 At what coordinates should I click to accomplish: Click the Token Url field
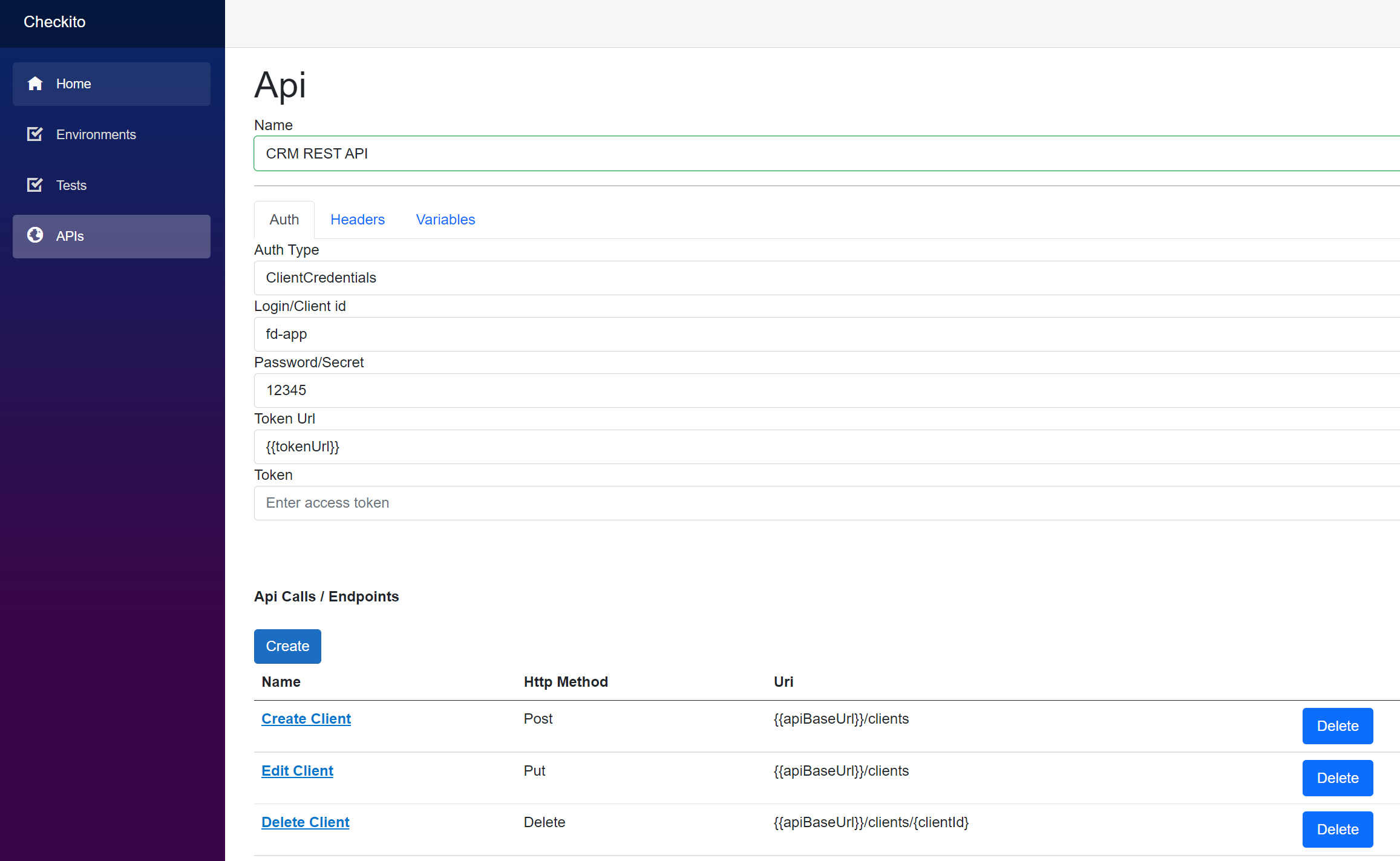pos(826,447)
